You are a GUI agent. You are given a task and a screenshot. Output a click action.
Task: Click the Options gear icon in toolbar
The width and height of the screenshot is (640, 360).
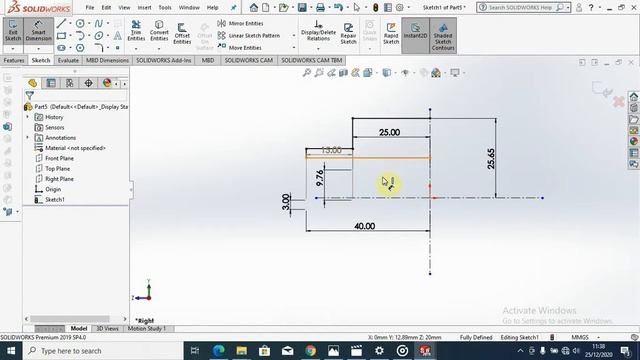(x=400, y=7)
